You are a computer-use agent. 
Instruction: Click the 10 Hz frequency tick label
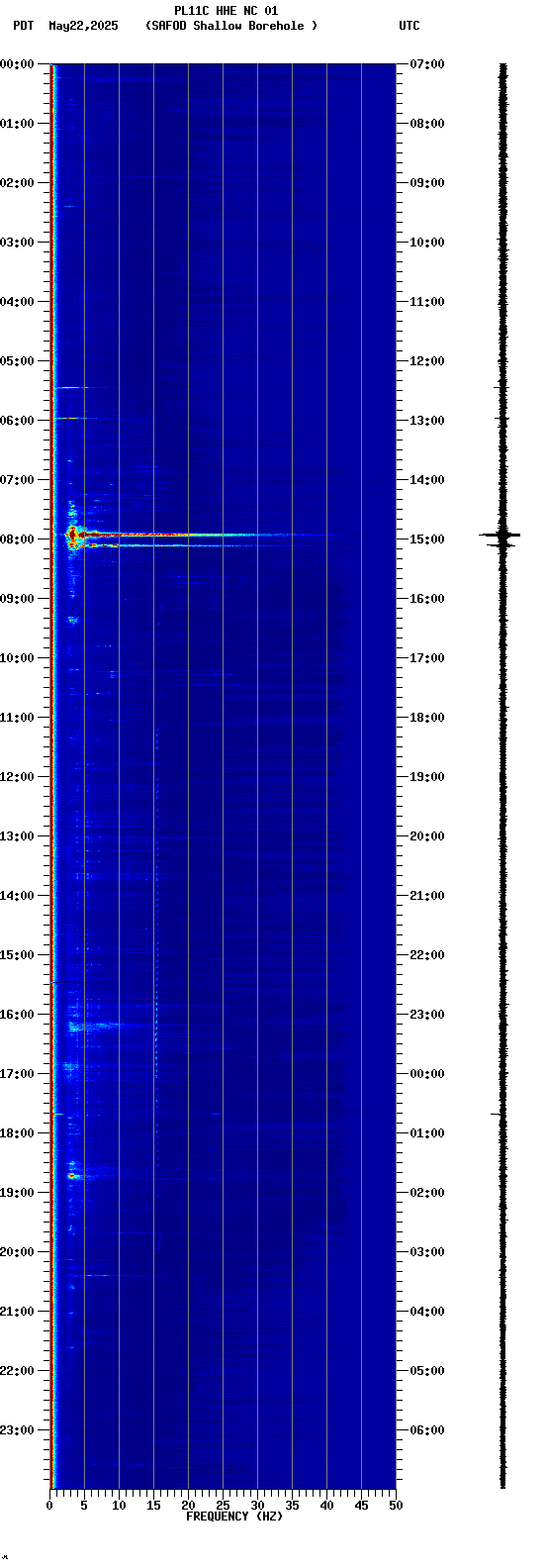point(119,1506)
